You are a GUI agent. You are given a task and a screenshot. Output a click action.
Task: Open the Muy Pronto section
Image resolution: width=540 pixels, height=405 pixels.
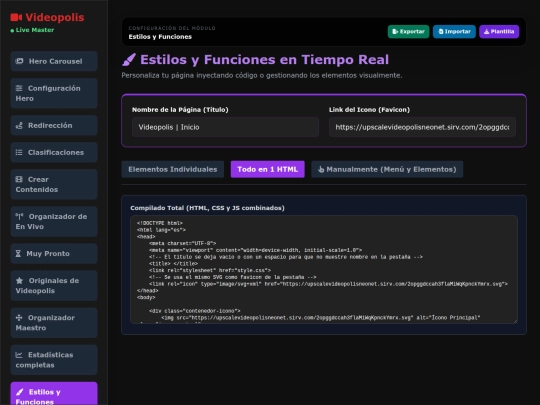[x=54, y=253]
